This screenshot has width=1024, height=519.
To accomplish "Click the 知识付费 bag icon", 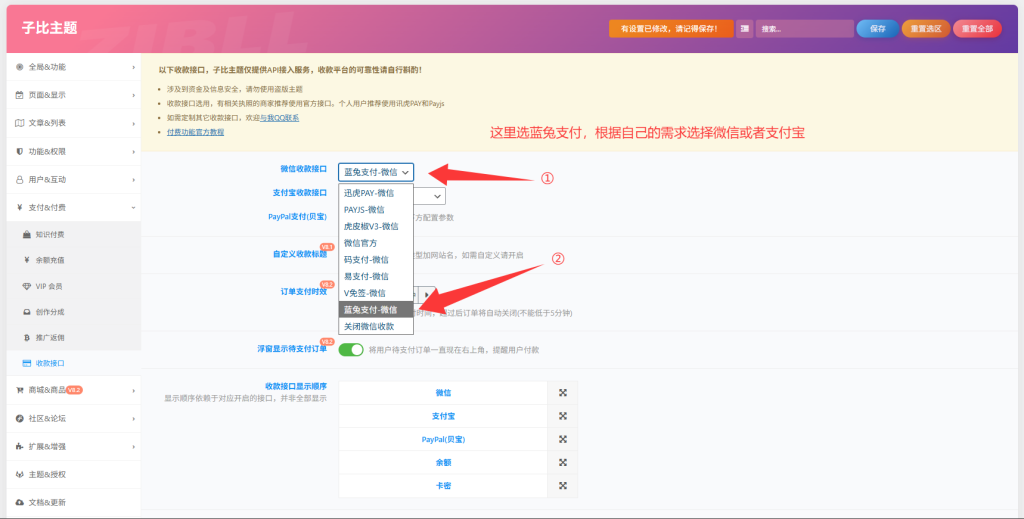I will coord(27,234).
